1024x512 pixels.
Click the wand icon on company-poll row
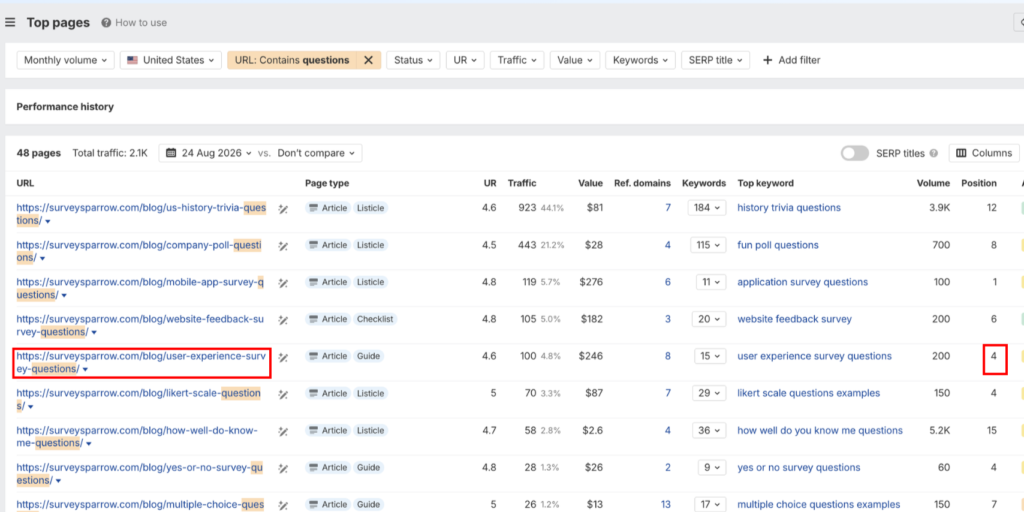tap(283, 246)
